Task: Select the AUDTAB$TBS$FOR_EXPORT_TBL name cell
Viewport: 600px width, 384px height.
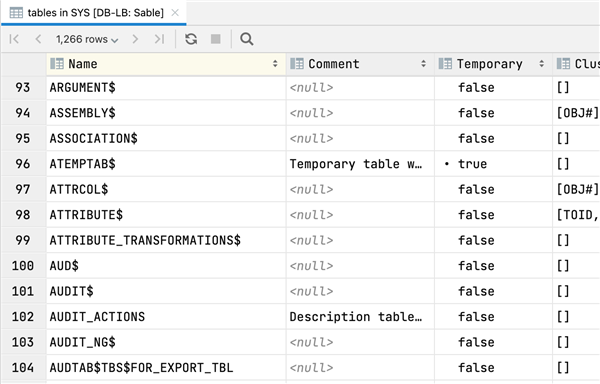Action: click(x=166, y=368)
